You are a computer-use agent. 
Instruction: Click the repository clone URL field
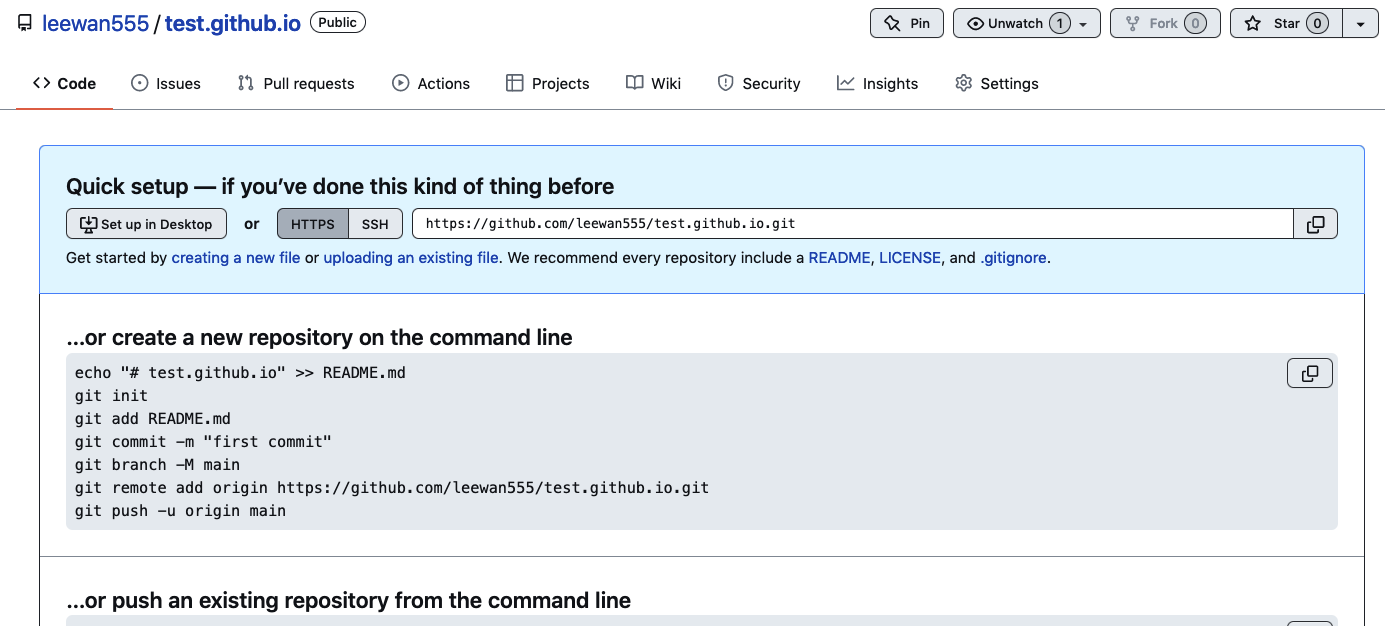click(x=853, y=224)
